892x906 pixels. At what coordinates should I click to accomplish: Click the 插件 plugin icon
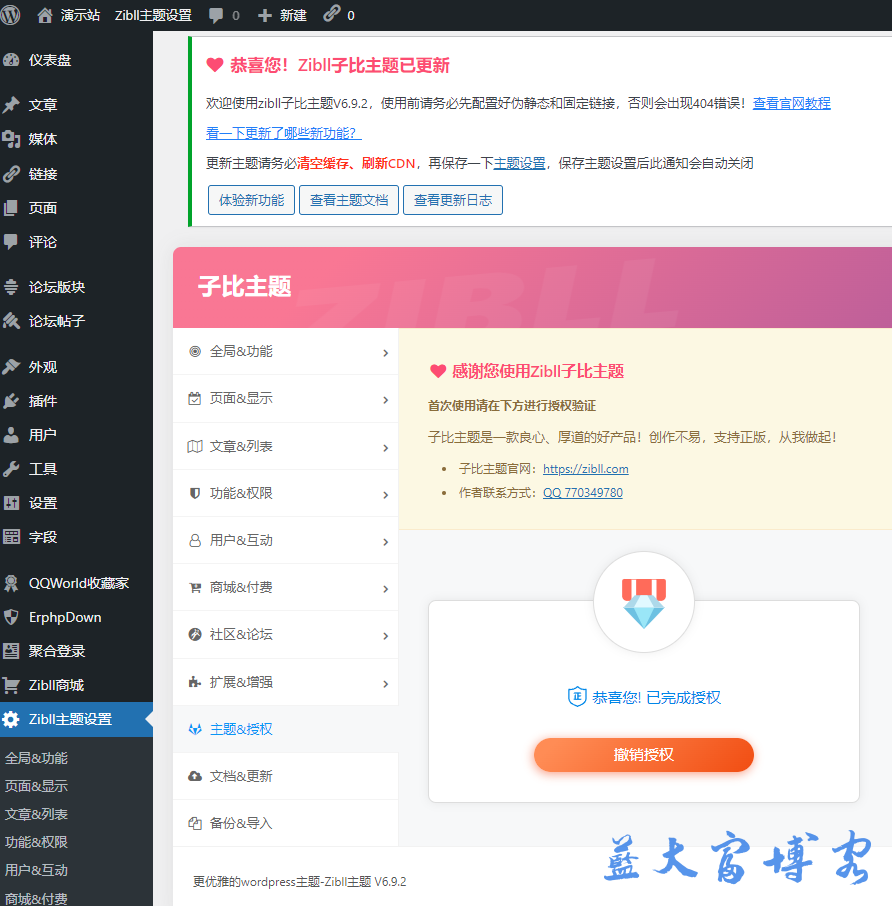pyautogui.click(x=11, y=400)
